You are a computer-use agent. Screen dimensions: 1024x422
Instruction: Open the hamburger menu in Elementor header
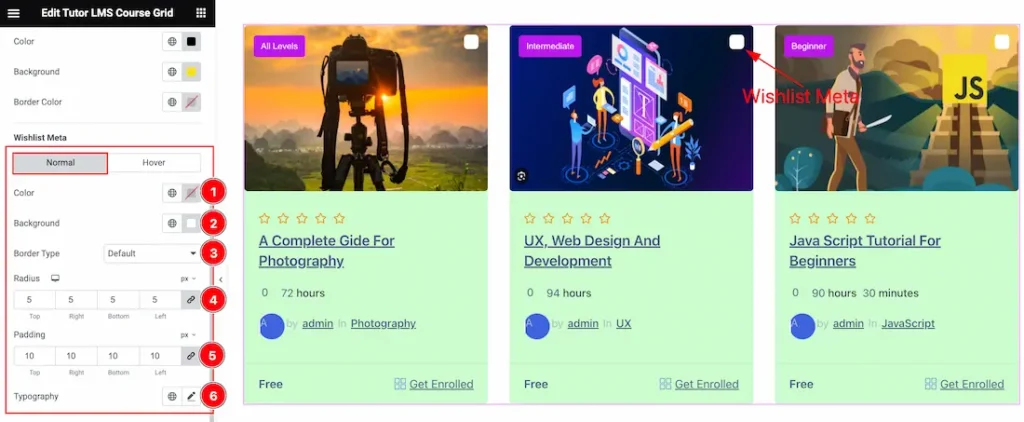pyautogui.click(x=14, y=13)
